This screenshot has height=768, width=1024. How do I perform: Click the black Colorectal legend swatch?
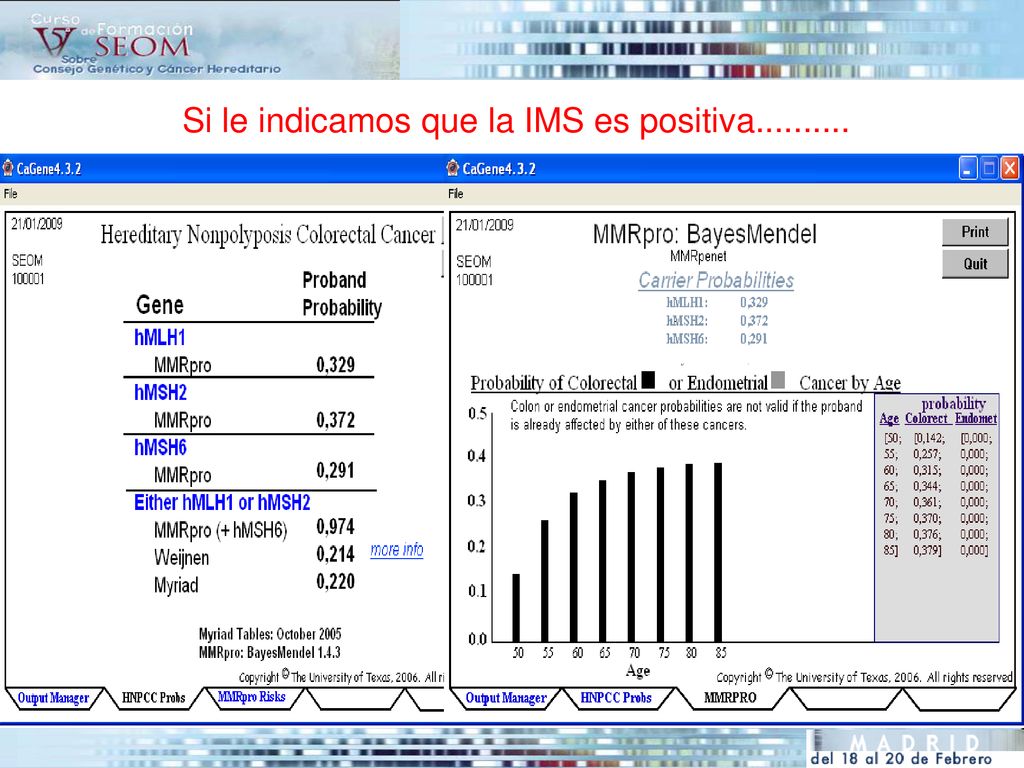(x=648, y=379)
